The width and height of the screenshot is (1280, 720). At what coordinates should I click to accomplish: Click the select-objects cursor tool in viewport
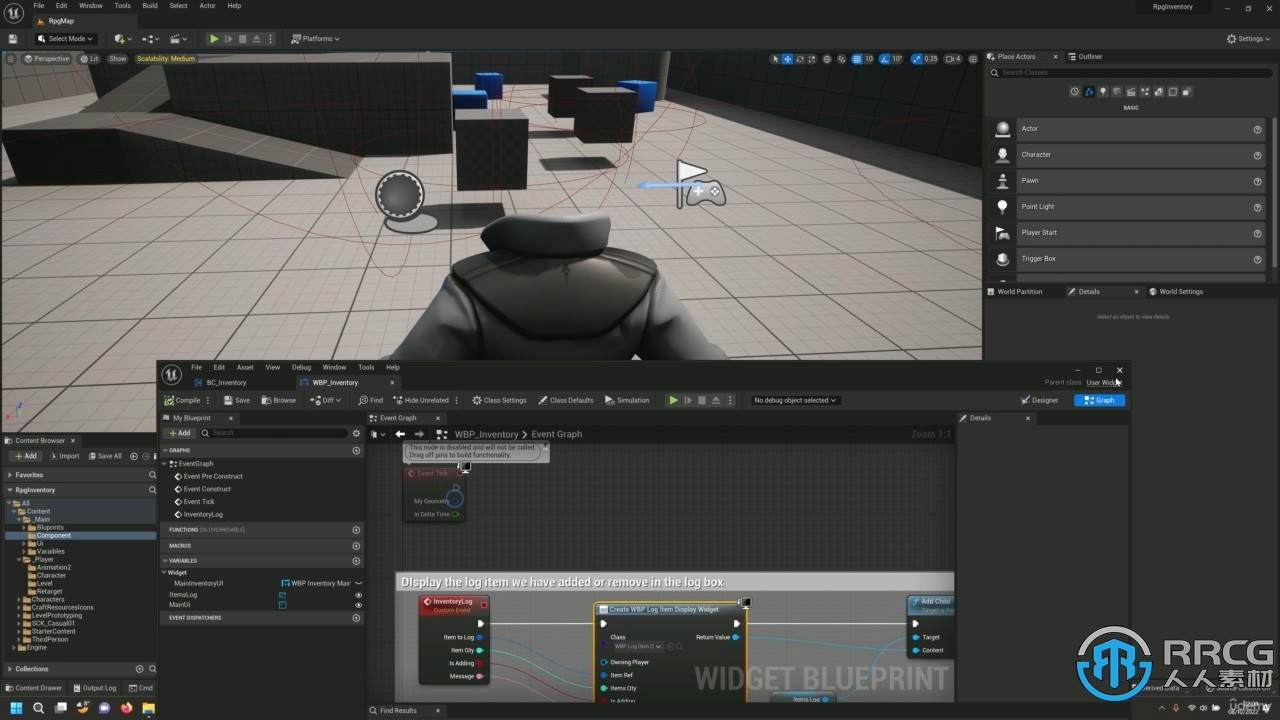click(x=775, y=59)
